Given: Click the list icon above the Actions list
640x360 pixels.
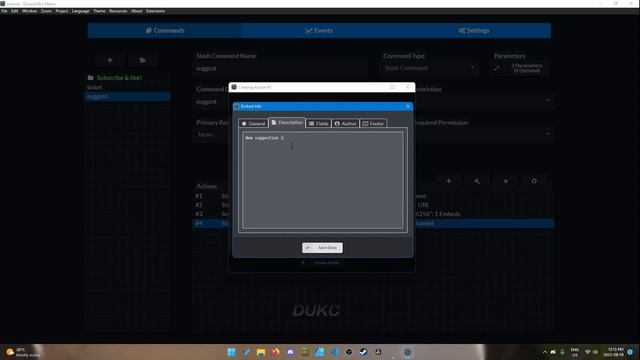Looking at the screenshot, I should (505, 181).
